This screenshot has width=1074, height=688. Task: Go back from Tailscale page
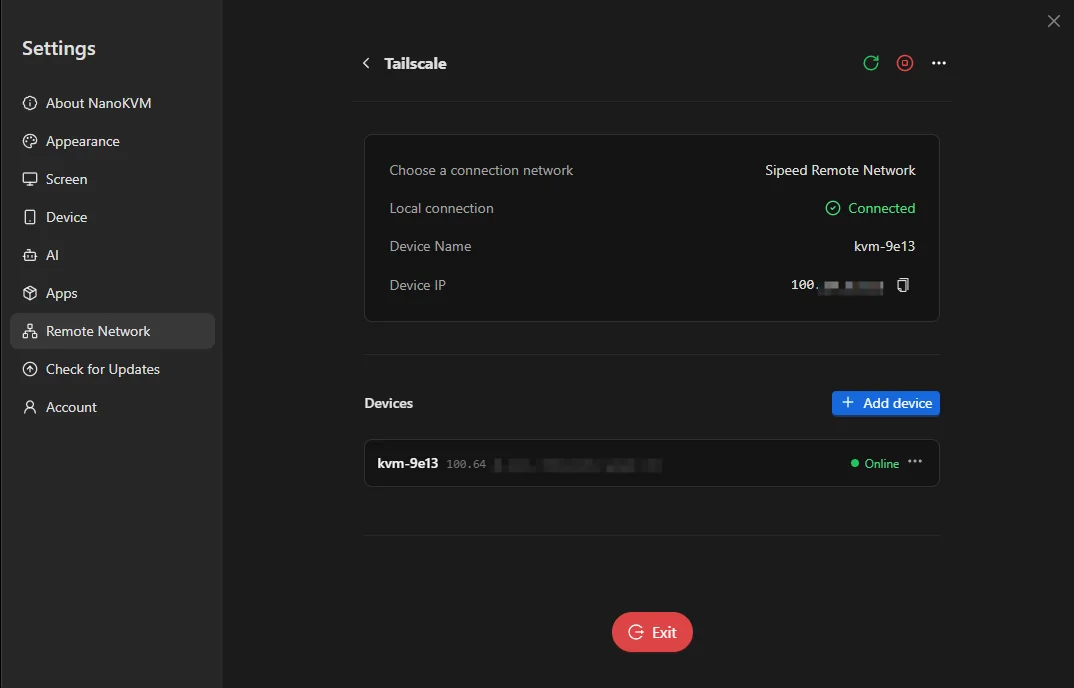[366, 63]
